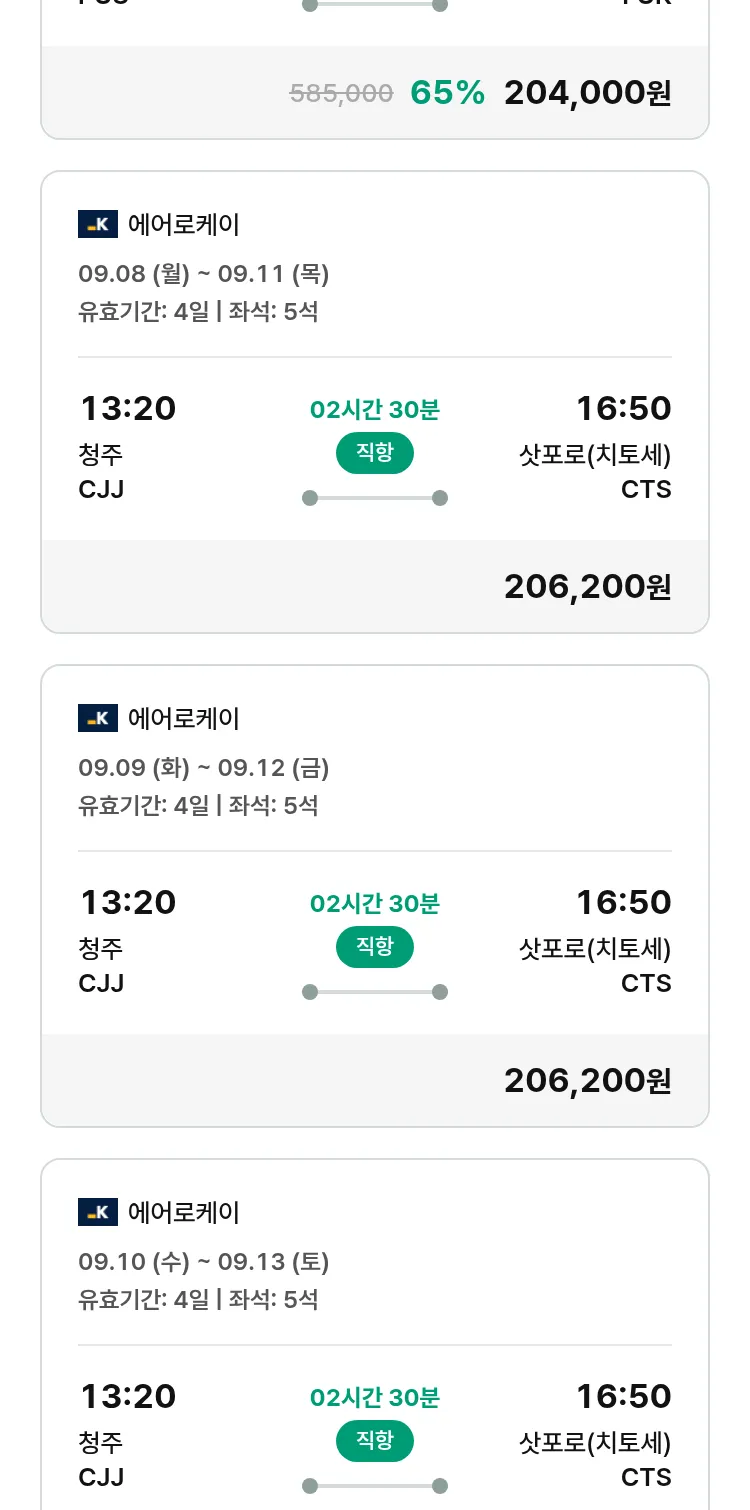
Task: Click the struck-through 585,000 original price
Action: tap(341, 94)
